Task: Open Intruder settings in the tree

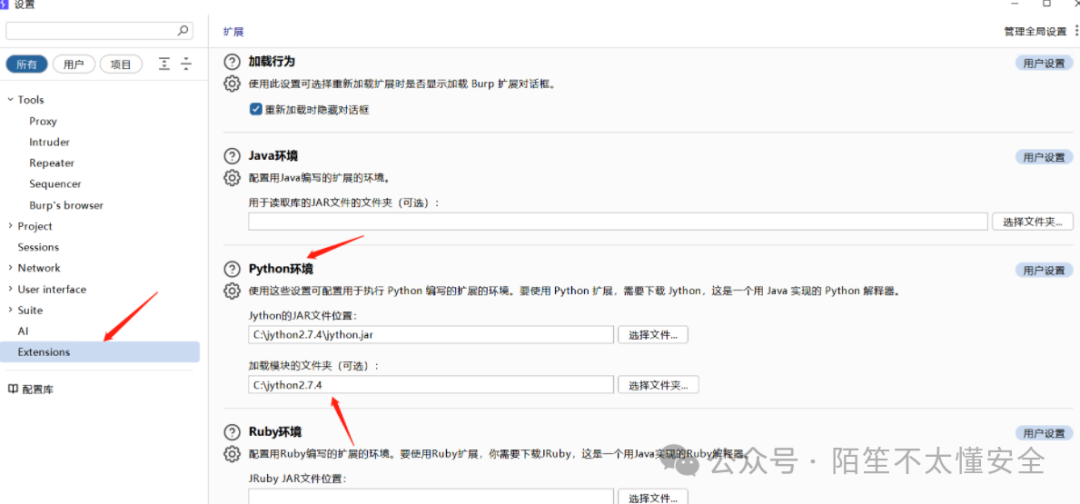Action: [50, 142]
